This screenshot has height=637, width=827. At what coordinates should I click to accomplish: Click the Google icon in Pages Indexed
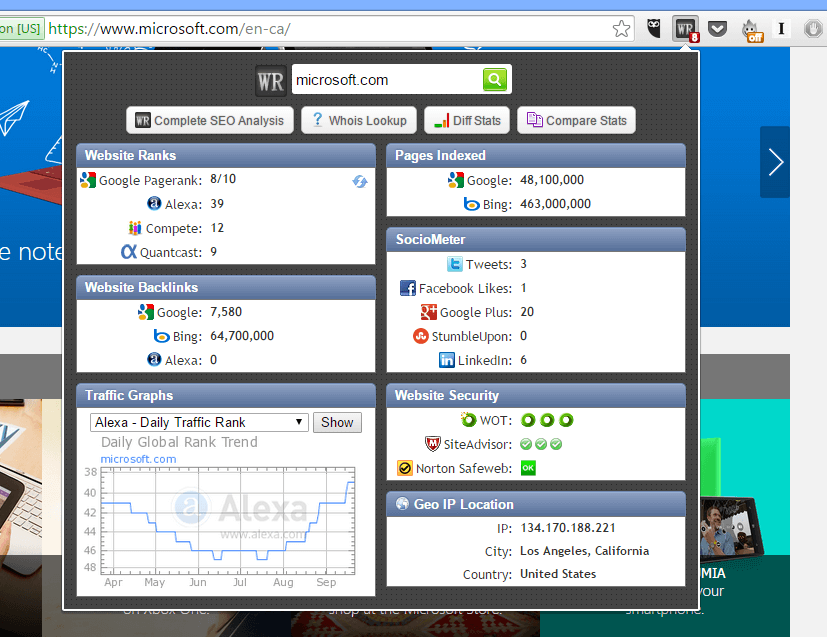click(x=456, y=180)
